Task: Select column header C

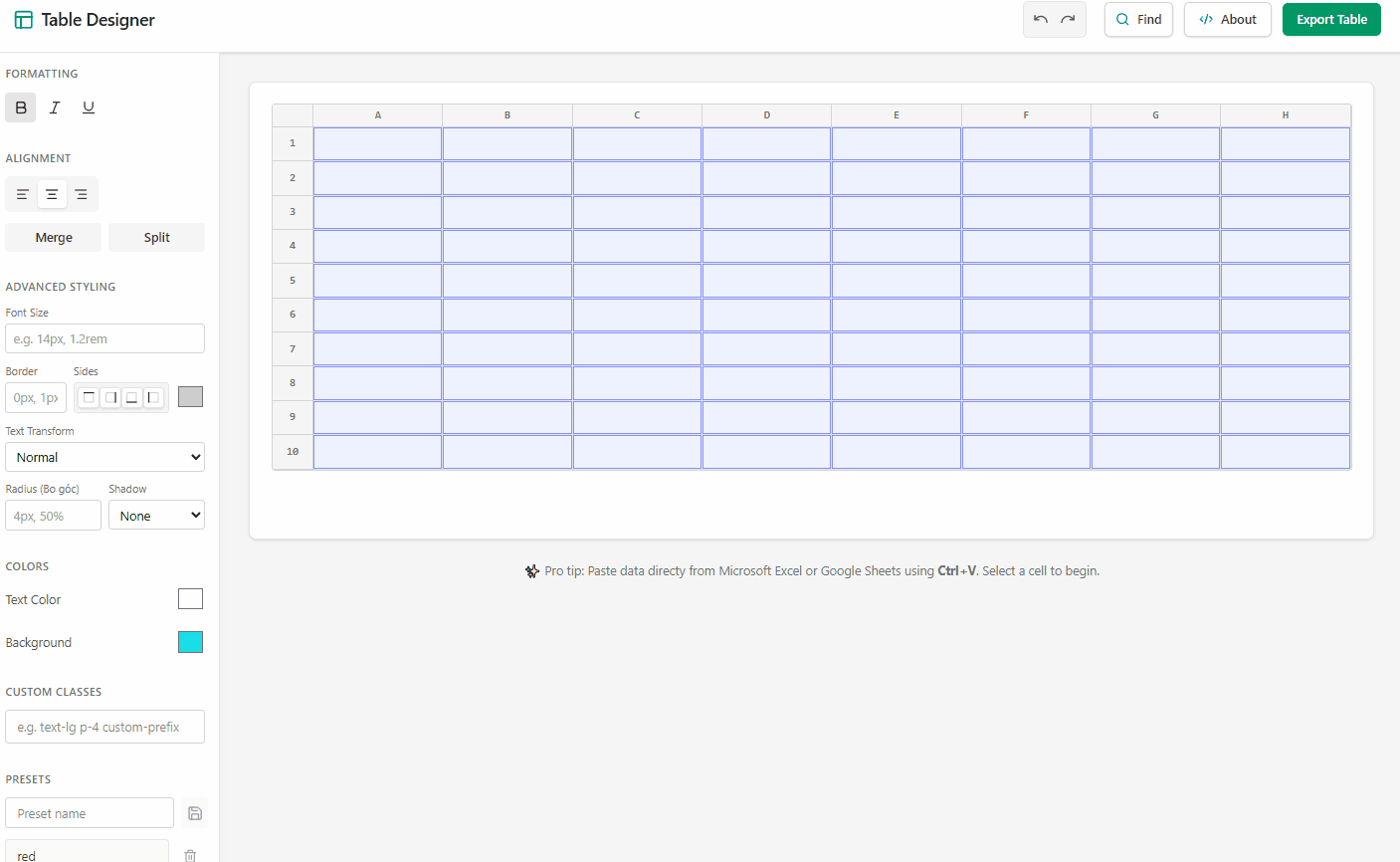Action: point(637,115)
